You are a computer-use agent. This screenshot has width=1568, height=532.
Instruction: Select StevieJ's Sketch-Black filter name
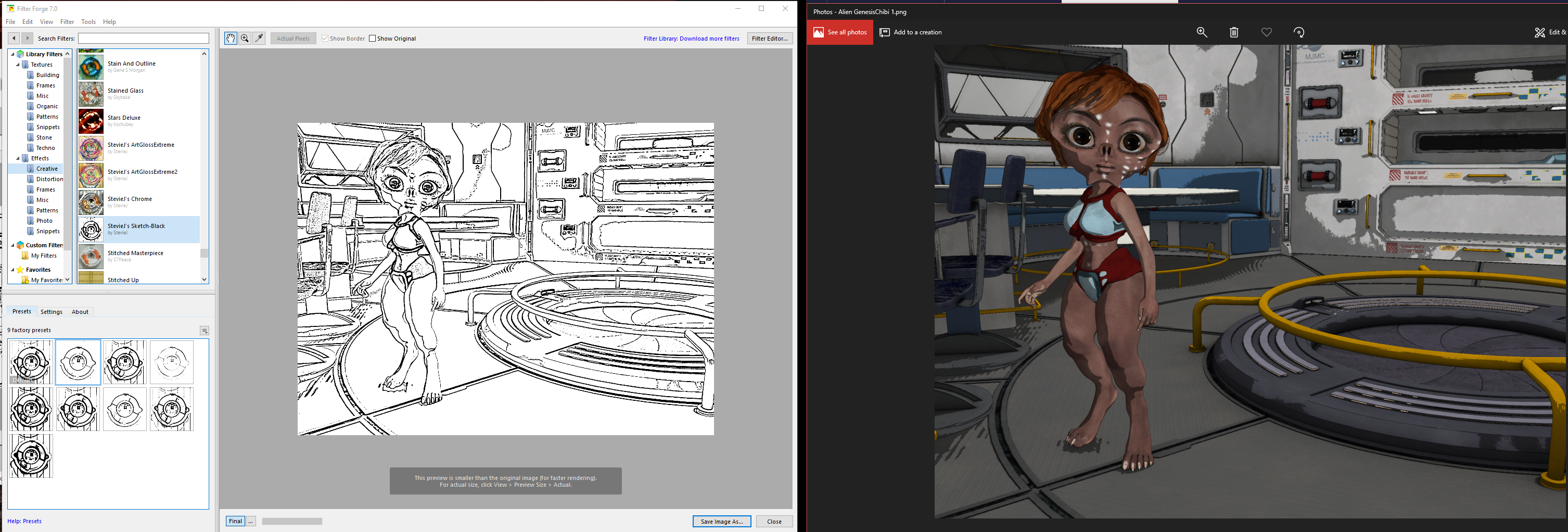pyautogui.click(x=136, y=226)
